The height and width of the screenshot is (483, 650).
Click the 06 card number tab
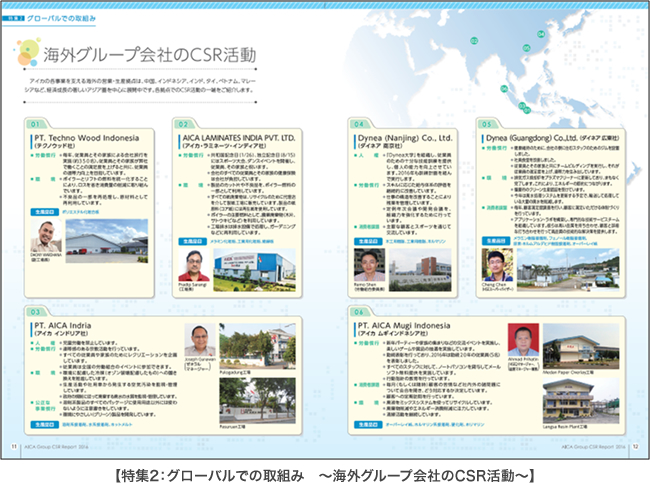click(359, 312)
